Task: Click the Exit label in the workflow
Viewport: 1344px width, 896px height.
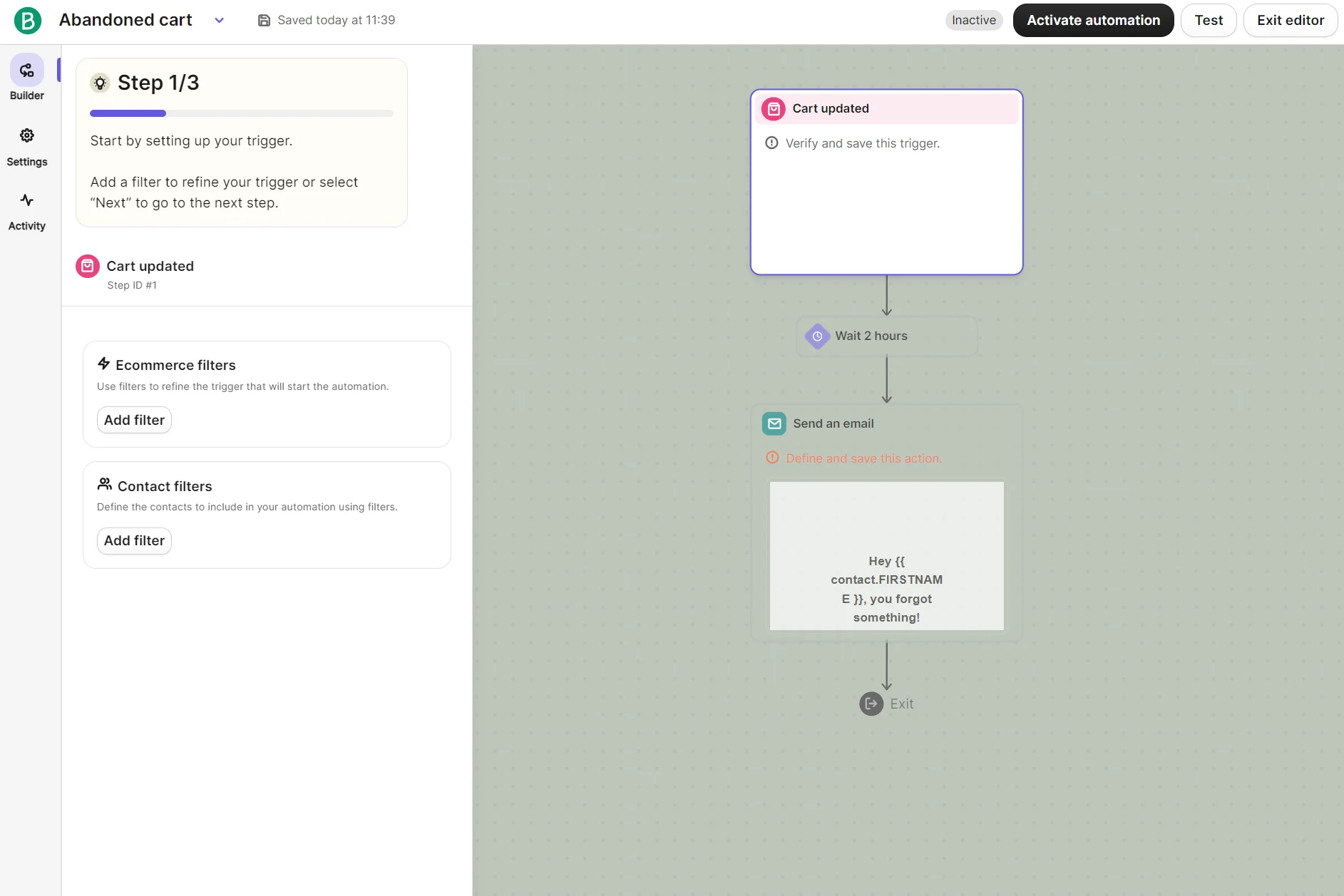Action: pos(901,704)
